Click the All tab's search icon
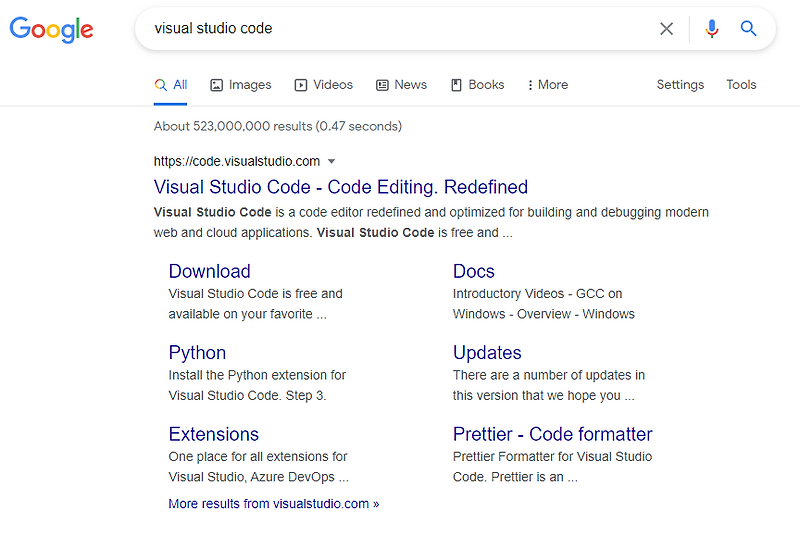 click(x=160, y=85)
